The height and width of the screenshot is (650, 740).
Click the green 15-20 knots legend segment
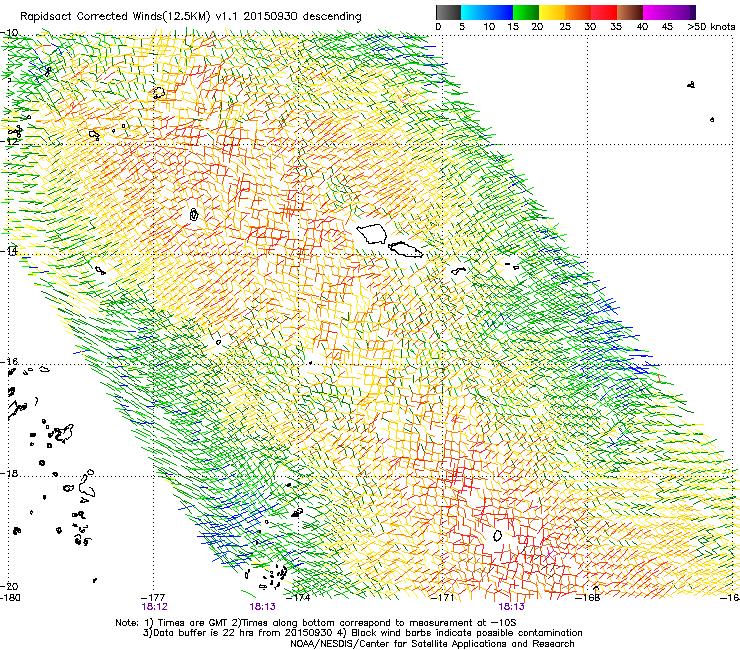(x=526, y=12)
